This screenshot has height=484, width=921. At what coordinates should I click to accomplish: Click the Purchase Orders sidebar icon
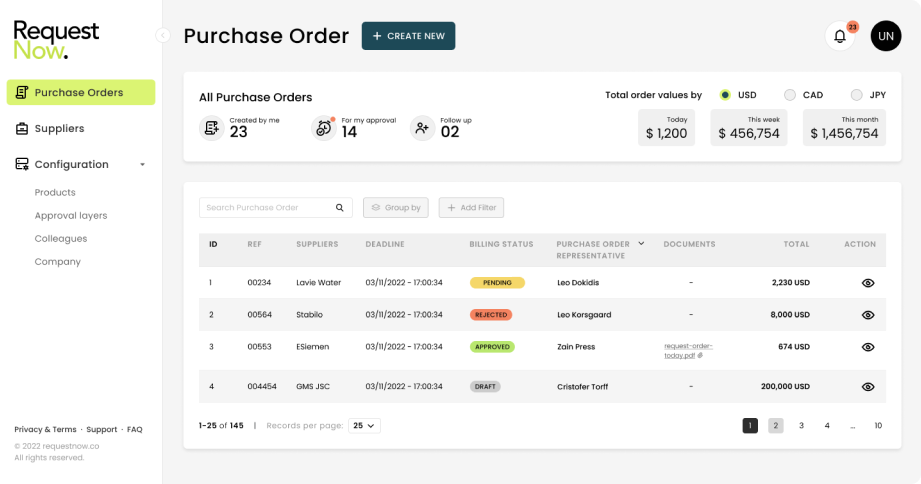click(22, 92)
